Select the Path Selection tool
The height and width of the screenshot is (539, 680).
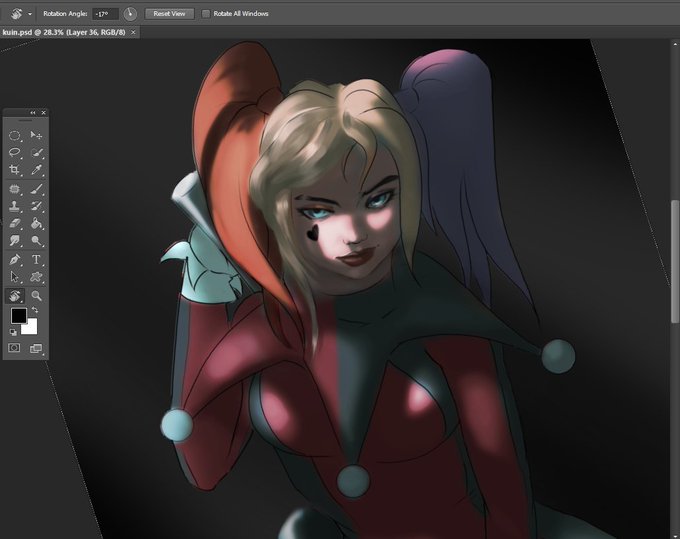[x=15, y=277]
